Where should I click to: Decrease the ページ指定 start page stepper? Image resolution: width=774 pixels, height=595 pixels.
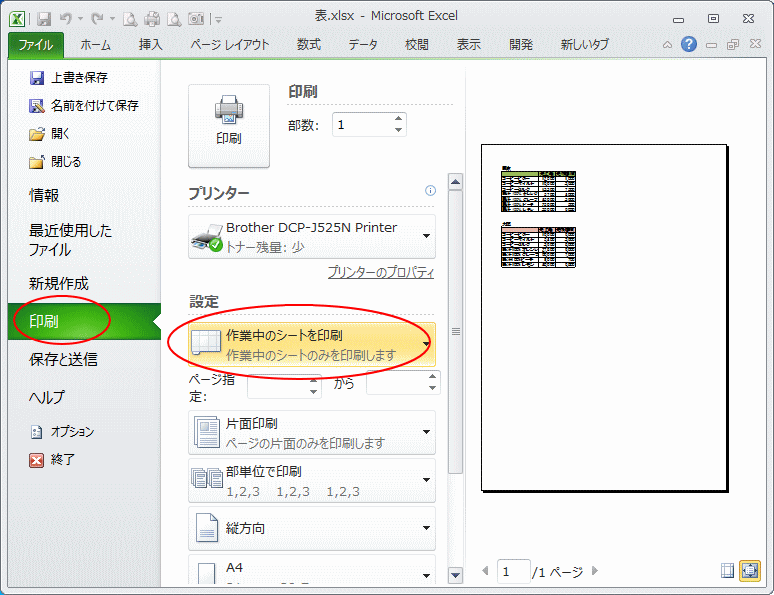tap(314, 393)
